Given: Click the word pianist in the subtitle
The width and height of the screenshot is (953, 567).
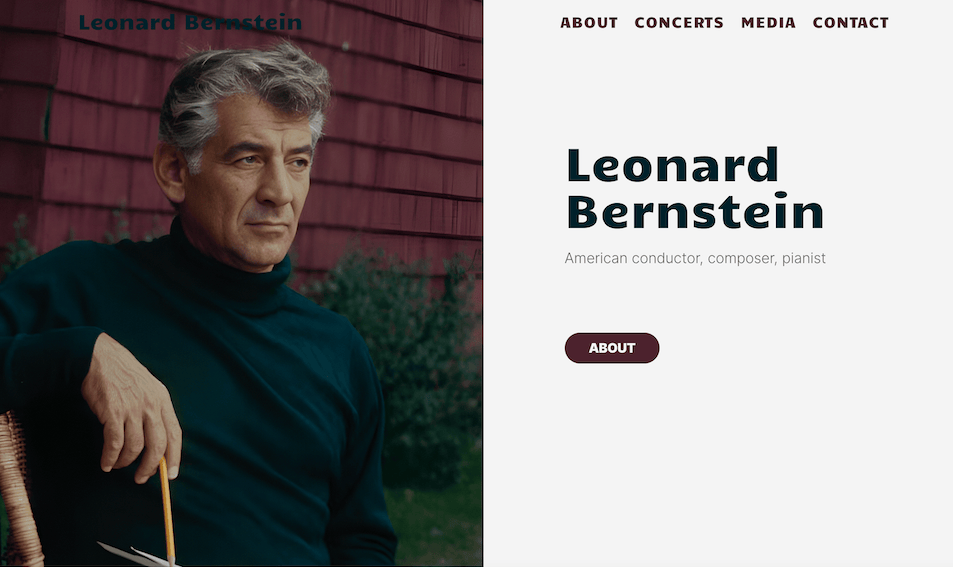Looking at the screenshot, I should pos(803,259).
